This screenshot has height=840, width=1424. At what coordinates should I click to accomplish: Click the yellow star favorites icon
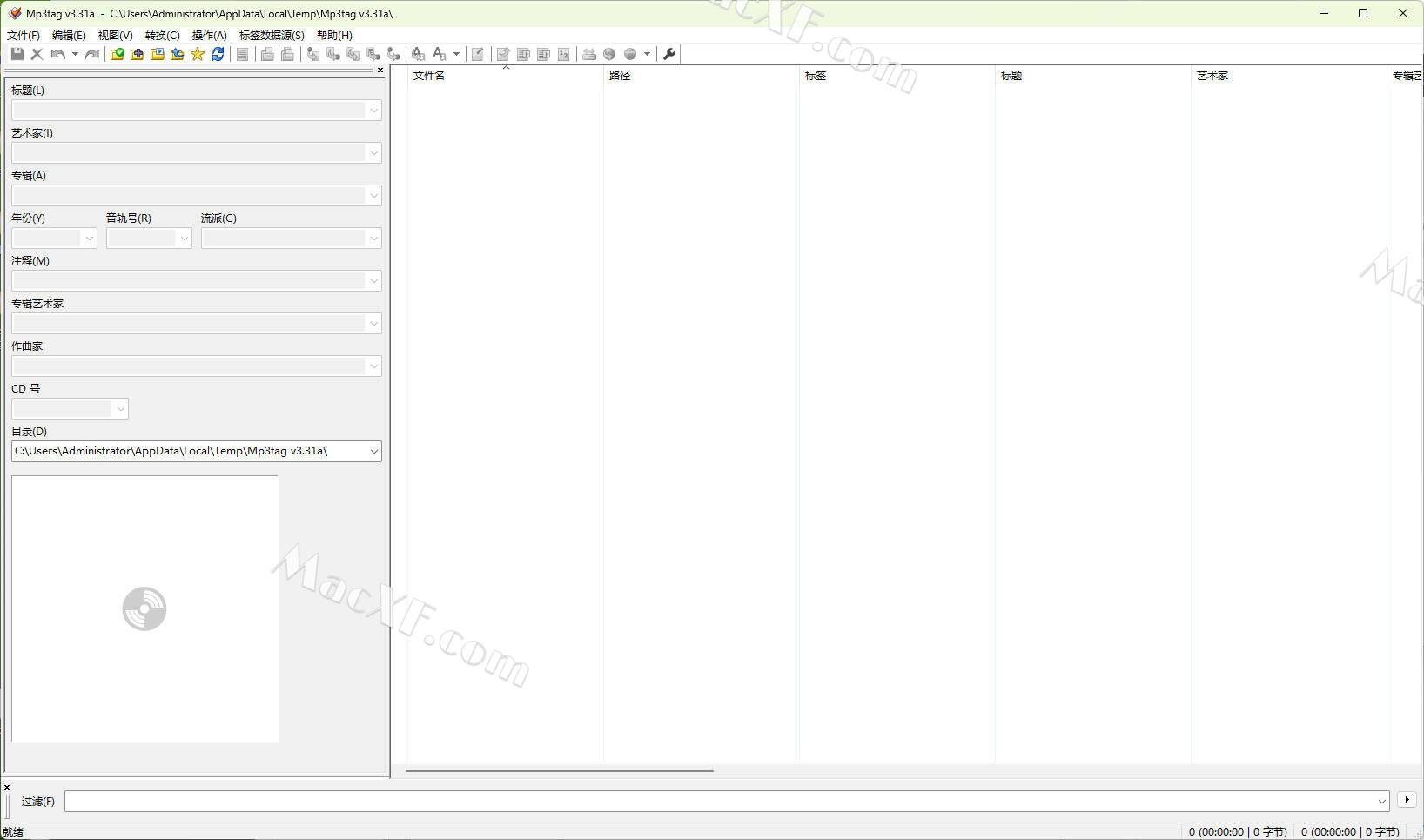click(x=198, y=54)
